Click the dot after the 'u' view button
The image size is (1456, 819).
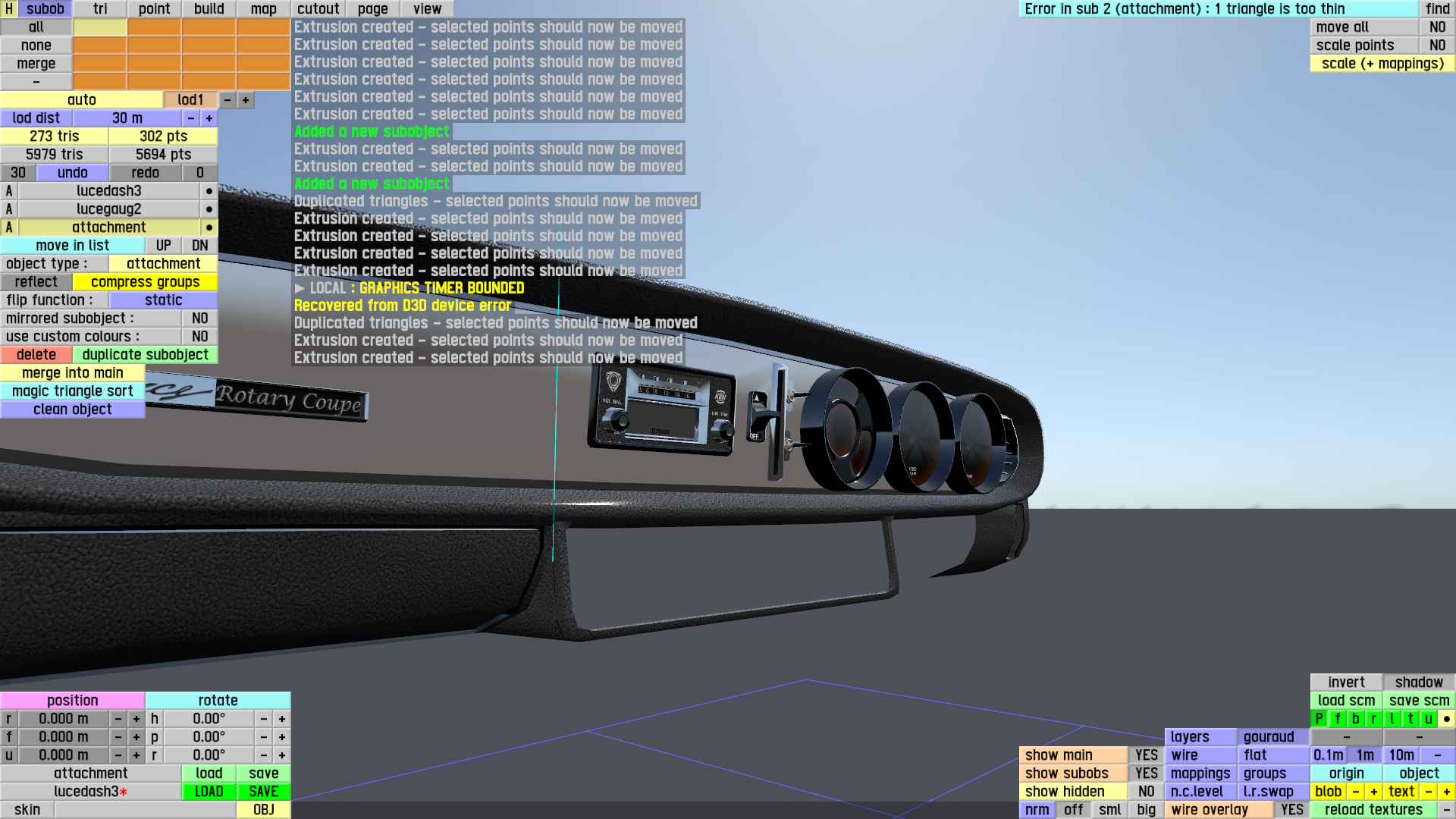1447,719
